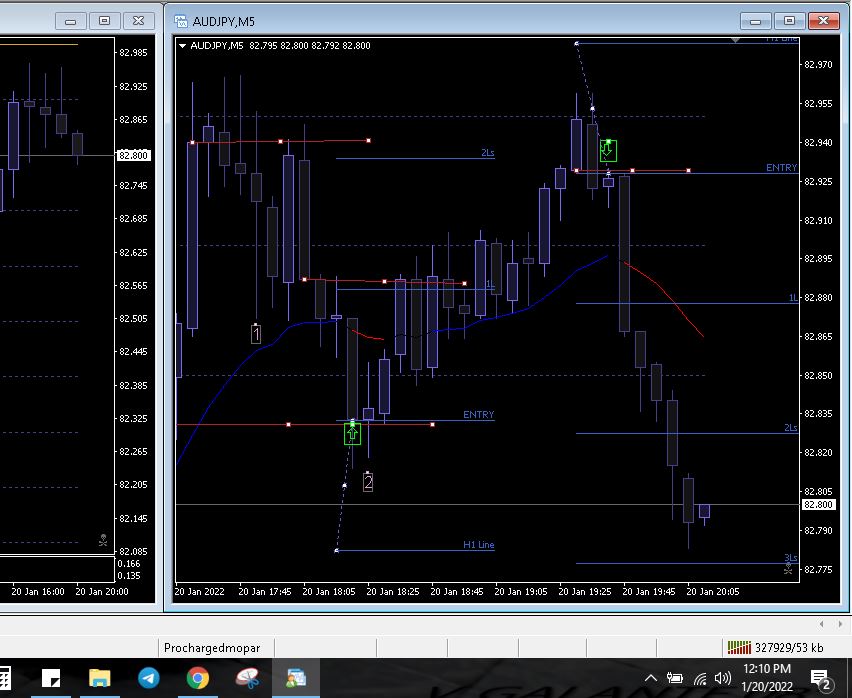This screenshot has width=852, height=698.
Task: Launch Google Chrome from the taskbar
Action: point(198,679)
